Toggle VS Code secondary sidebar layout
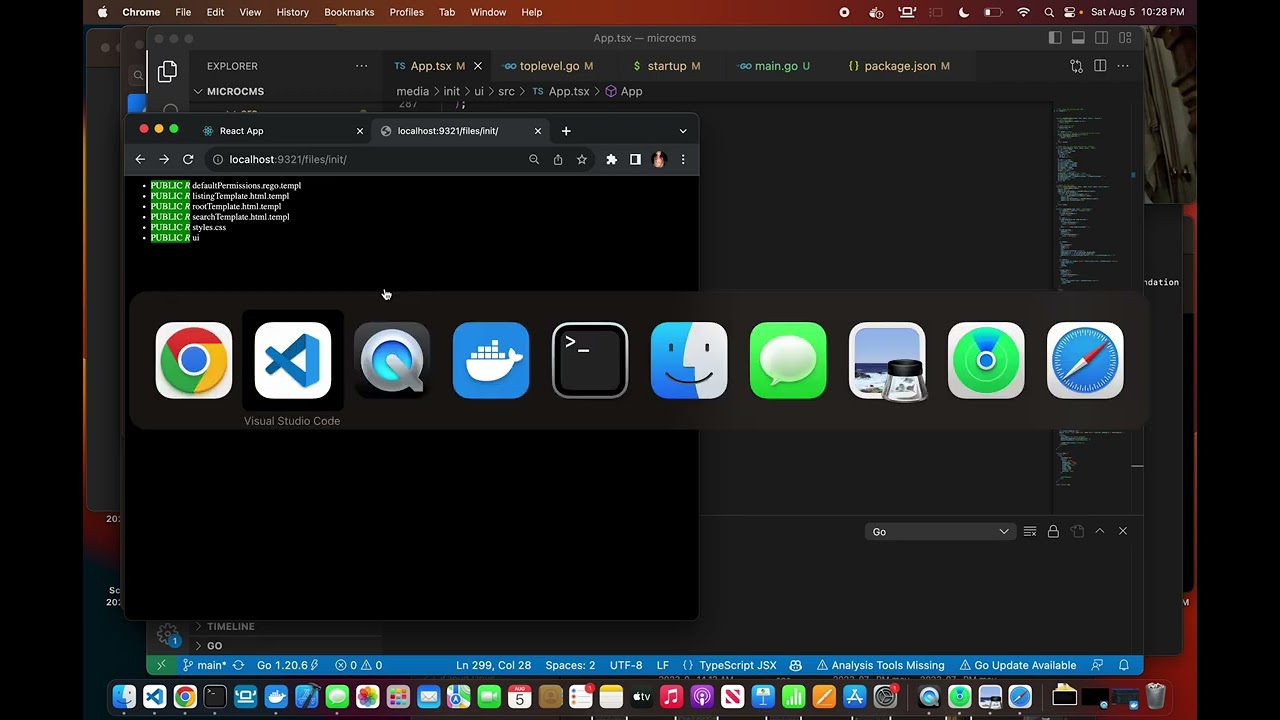The image size is (1280, 720). pyautogui.click(x=1101, y=38)
